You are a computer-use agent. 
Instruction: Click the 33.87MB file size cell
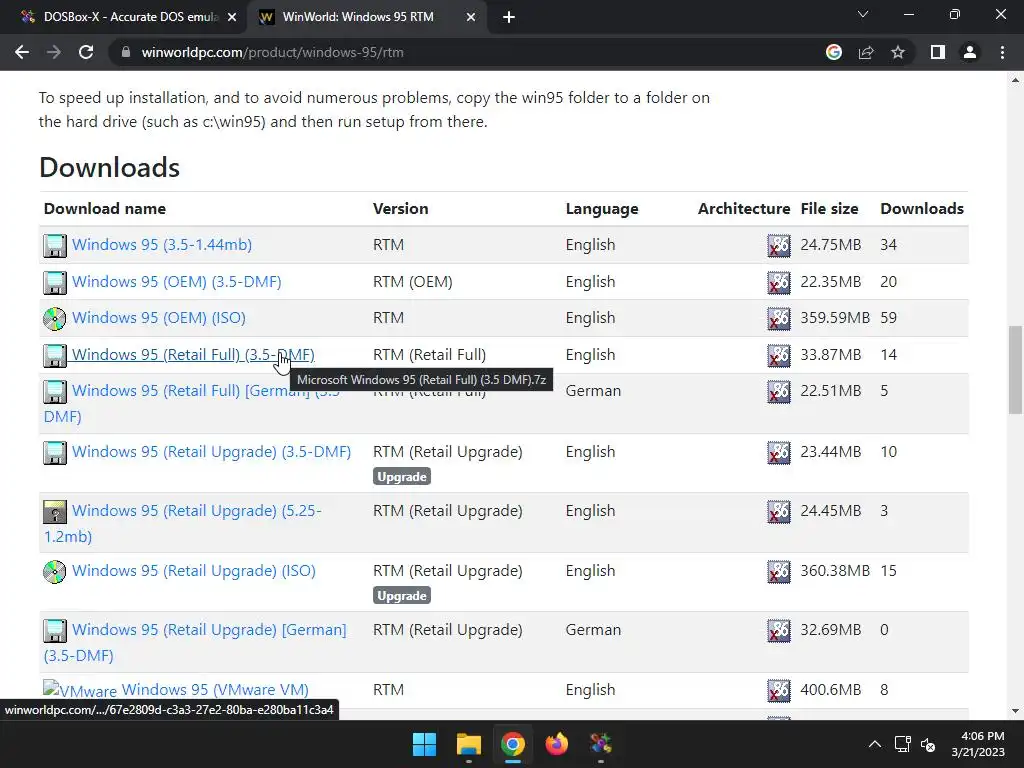pos(831,355)
